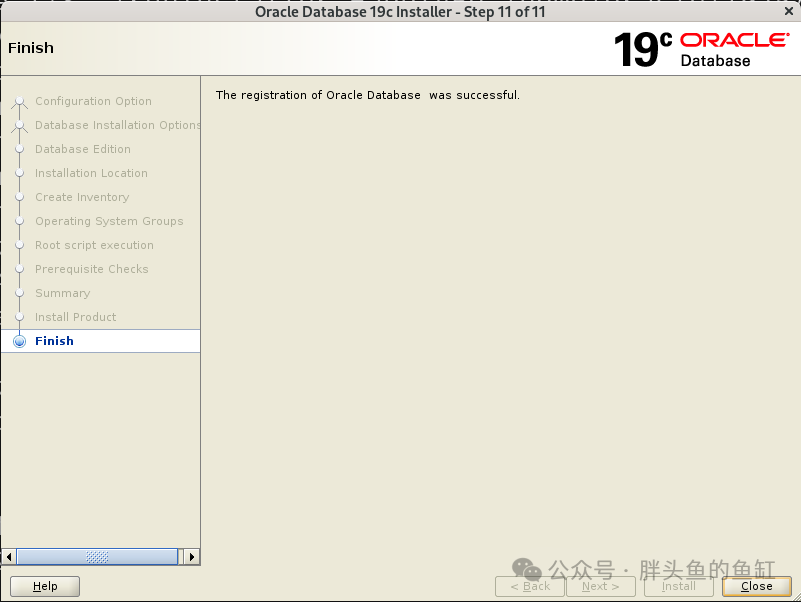
Task: Click the Create Inventory step bullet
Action: (19, 197)
